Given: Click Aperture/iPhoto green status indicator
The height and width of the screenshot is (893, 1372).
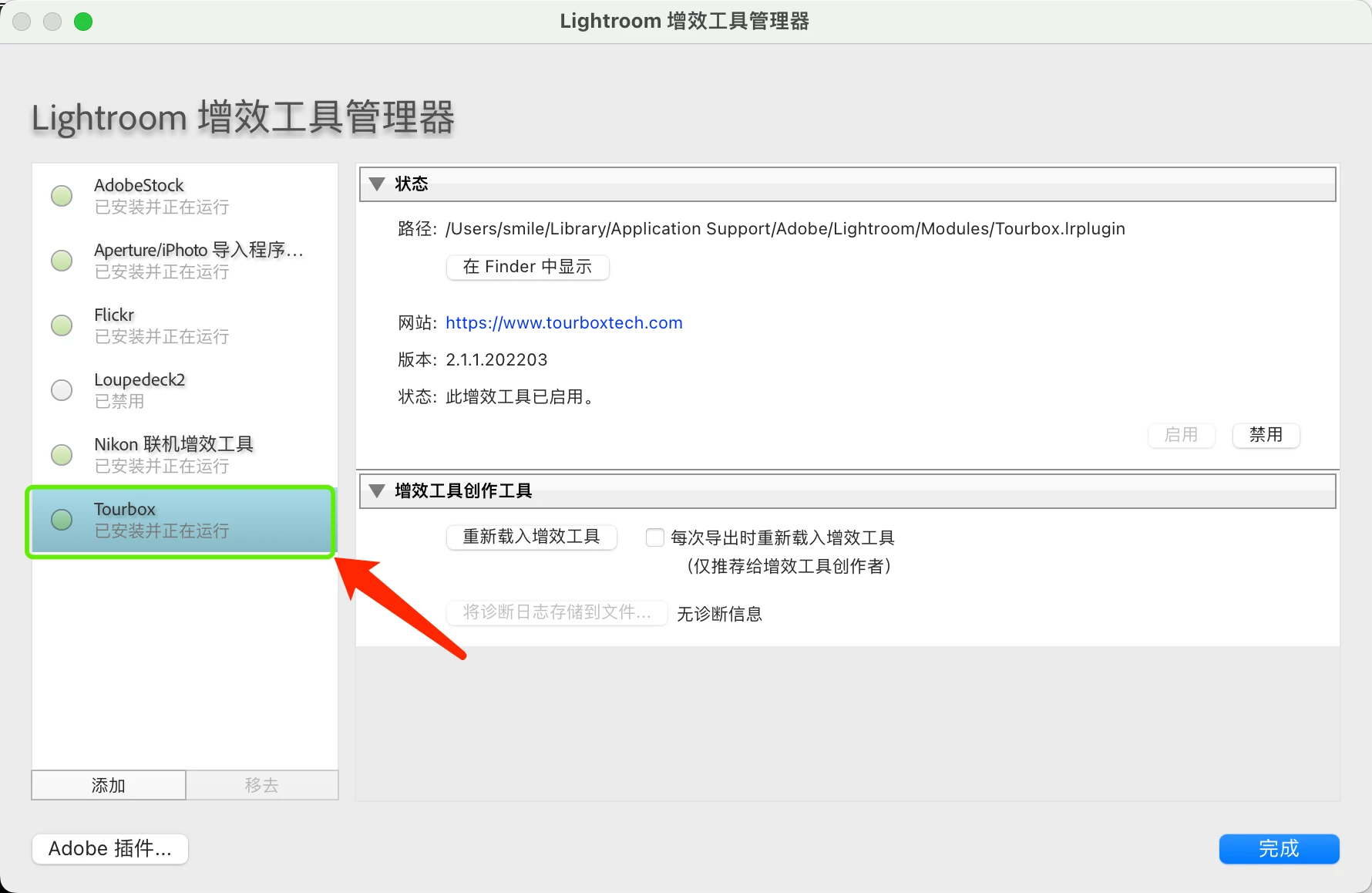Looking at the screenshot, I should pos(62,261).
